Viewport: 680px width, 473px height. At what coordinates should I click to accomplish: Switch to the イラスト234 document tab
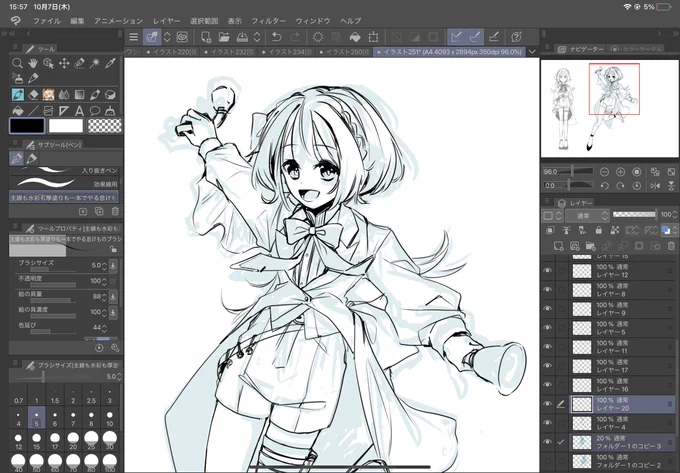tap(287, 52)
